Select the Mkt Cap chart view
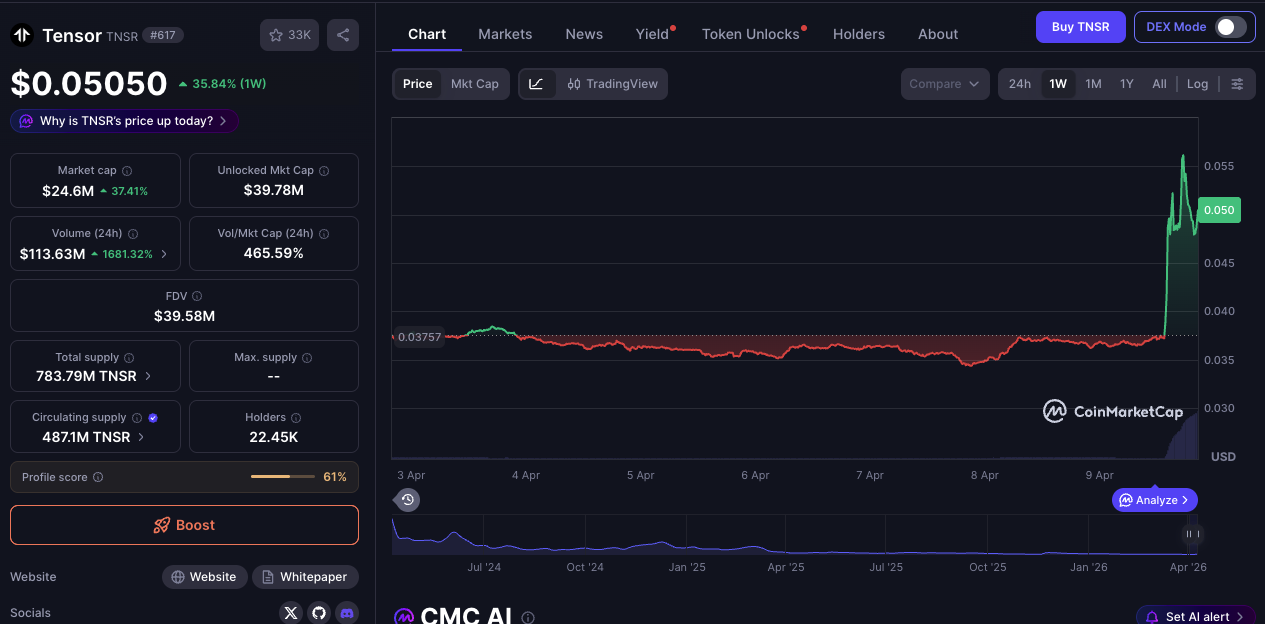 (x=474, y=84)
